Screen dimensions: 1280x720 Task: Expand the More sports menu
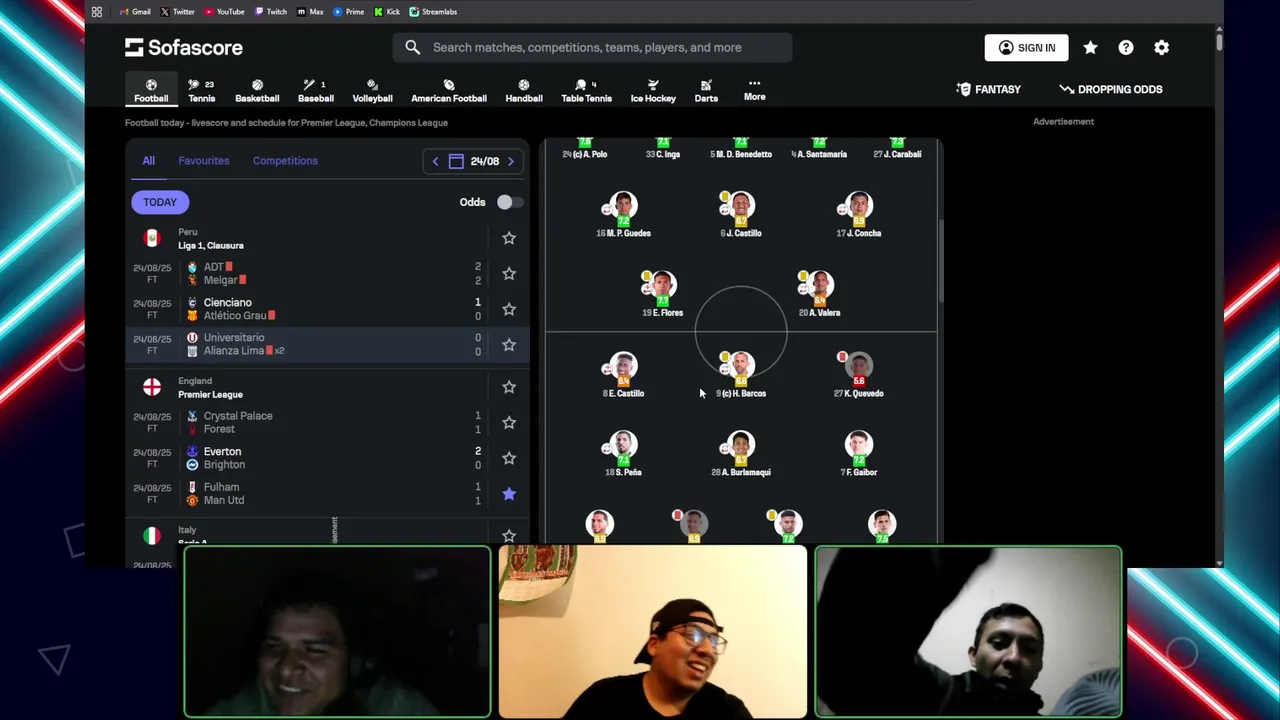(x=754, y=90)
